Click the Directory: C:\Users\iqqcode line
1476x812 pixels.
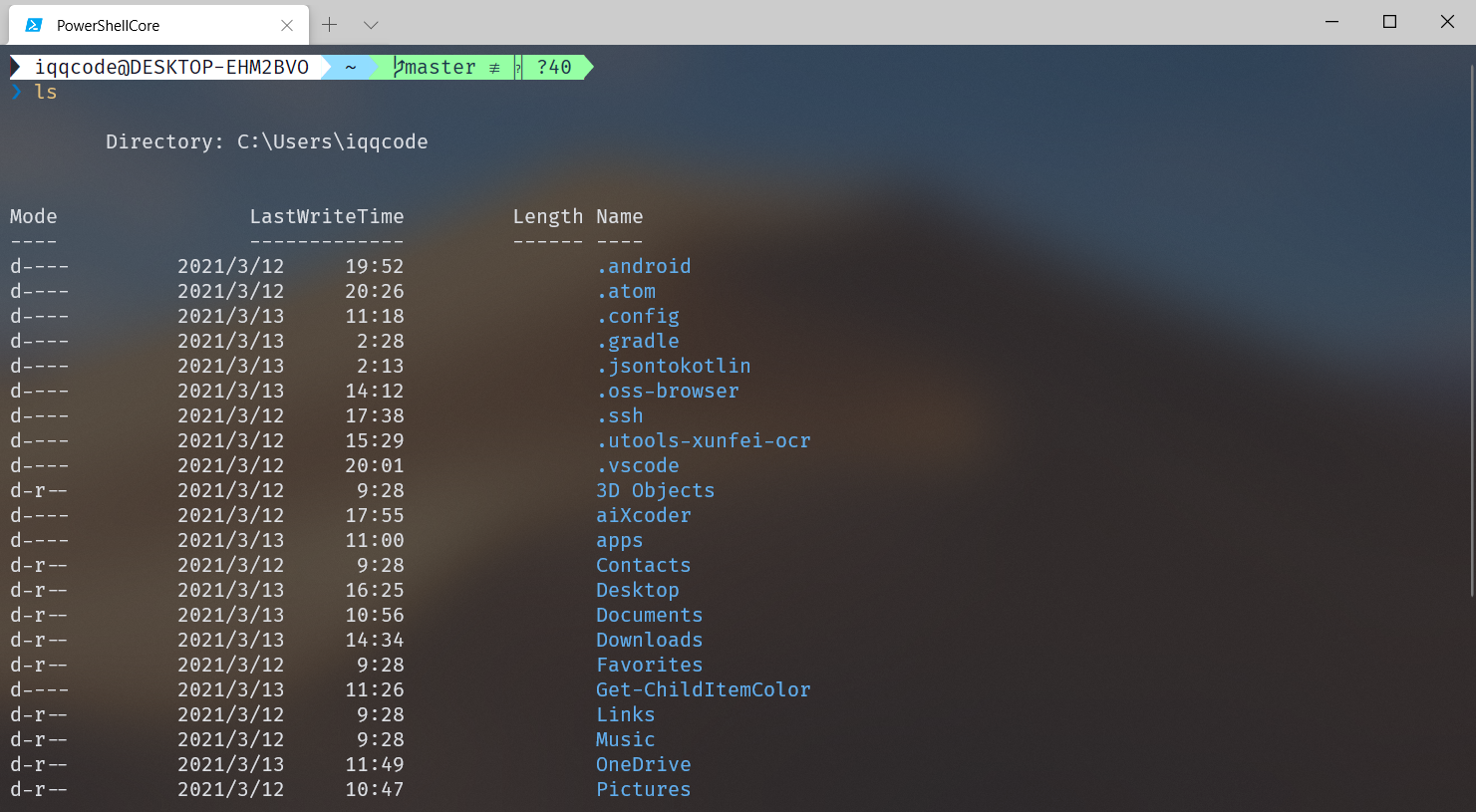[267, 141]
